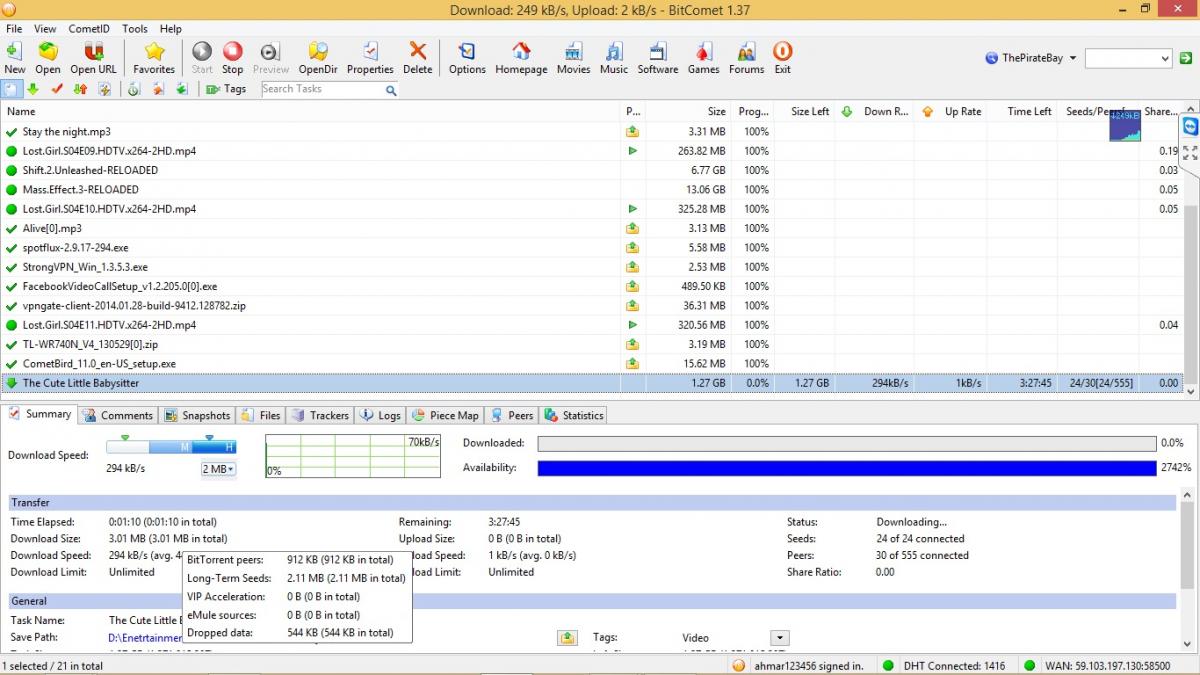Select The Cute Little Babysitter task row
Image resolution: width=1200 pixels, height=675 pixels.
pos(592,383)
